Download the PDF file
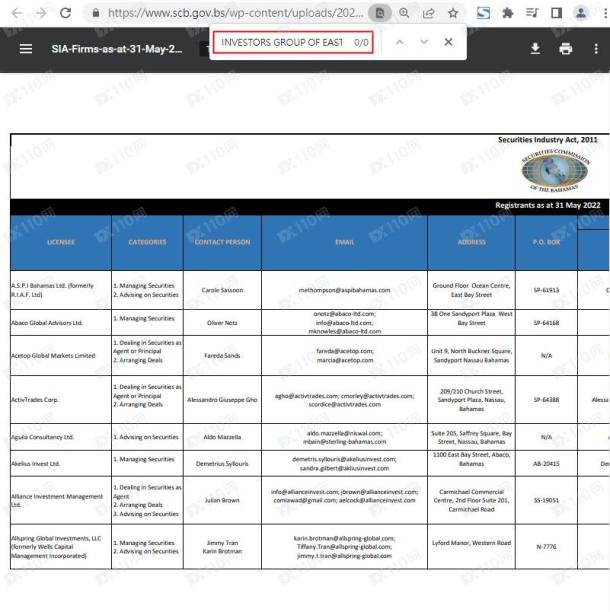The image size is (610, 612). point(535,49)
